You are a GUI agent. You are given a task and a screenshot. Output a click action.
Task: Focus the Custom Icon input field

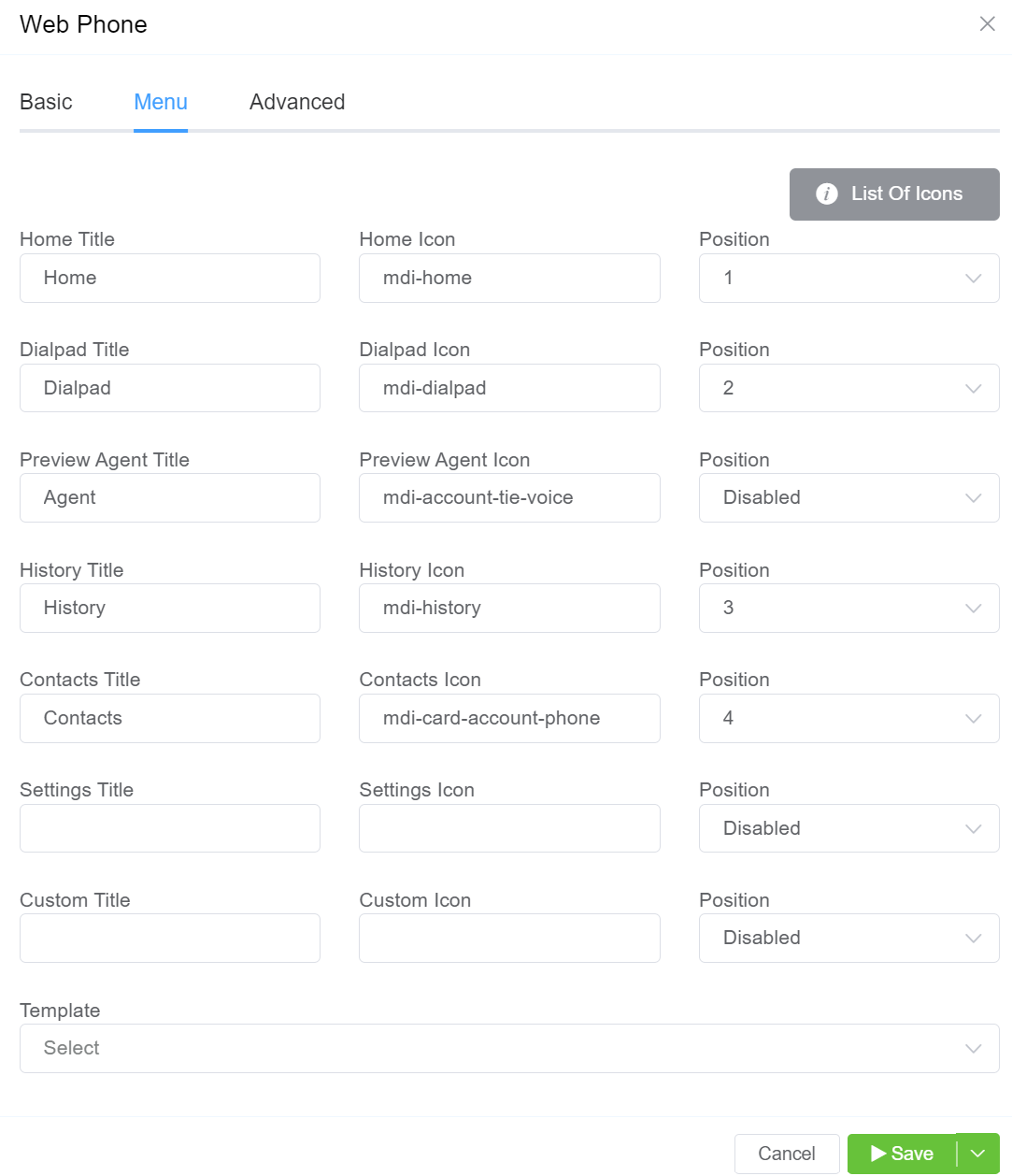[x=509, y=939]
